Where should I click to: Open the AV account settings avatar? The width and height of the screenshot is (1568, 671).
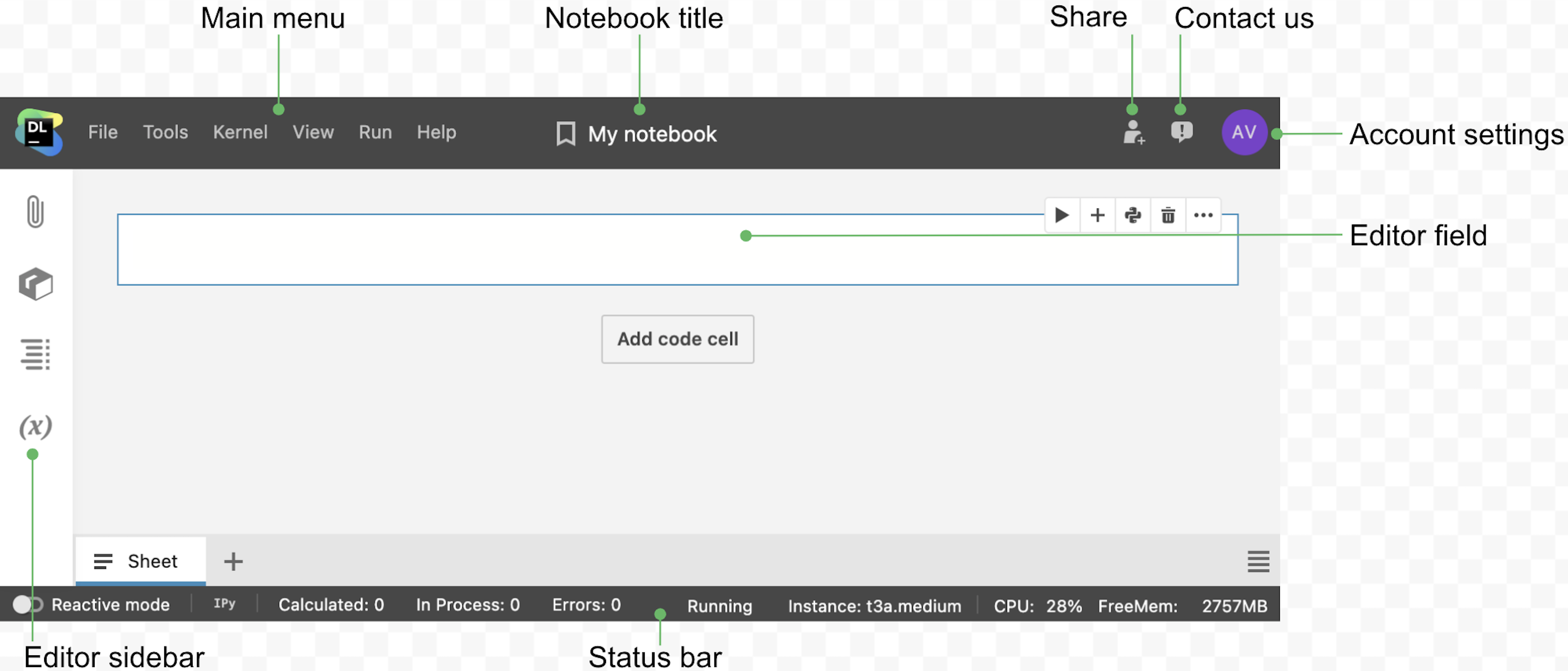point(1243,132)
